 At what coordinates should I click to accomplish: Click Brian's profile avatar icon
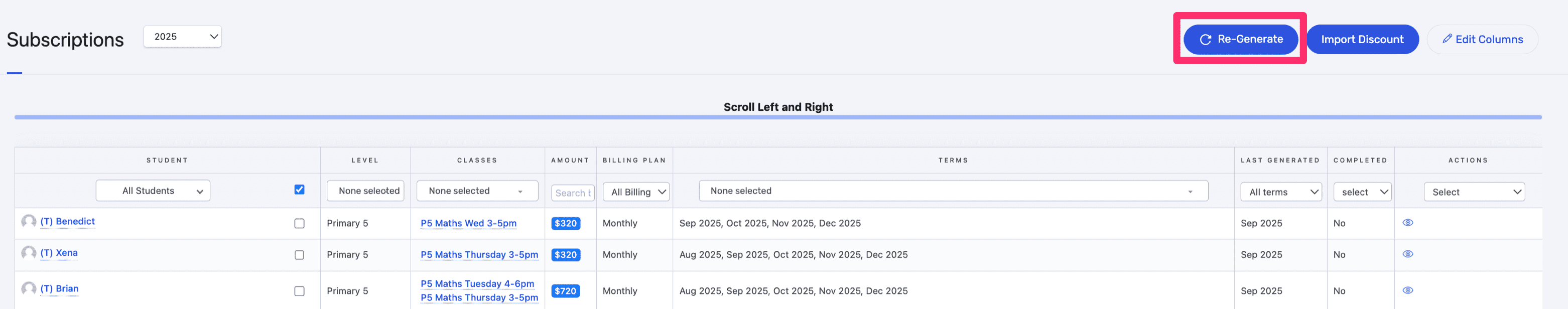pyautogui.click(x=29, y=288)
